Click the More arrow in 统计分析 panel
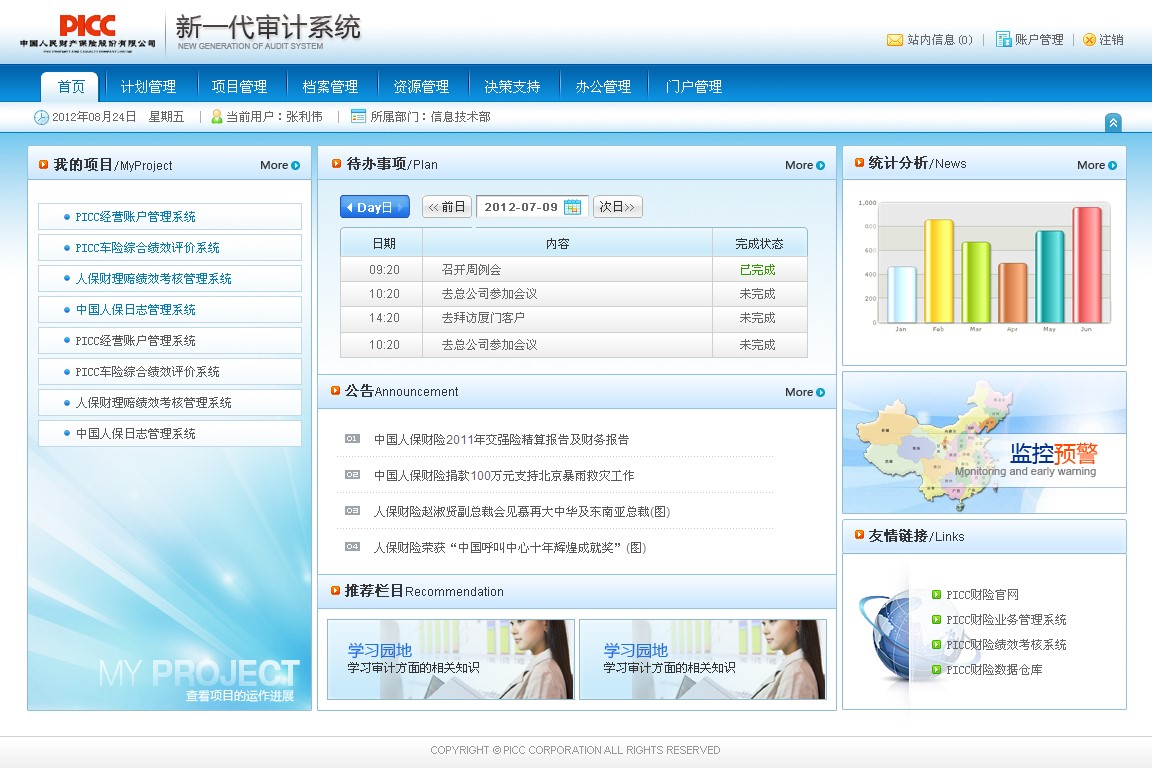 pyautogui.click(x=1112, y=165)
